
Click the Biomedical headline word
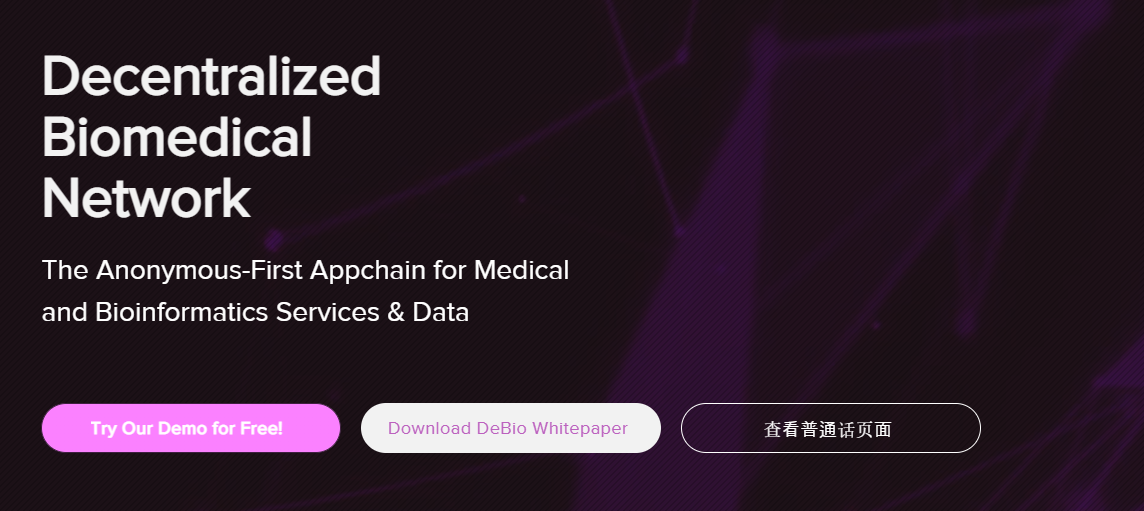point(177,137)
